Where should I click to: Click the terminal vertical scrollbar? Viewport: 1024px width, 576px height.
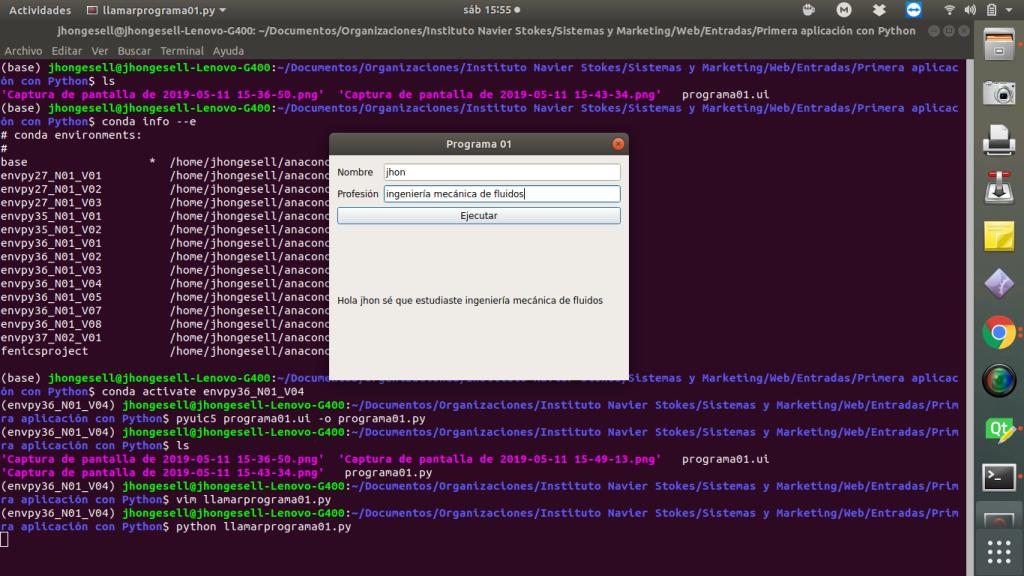[970, 317]
